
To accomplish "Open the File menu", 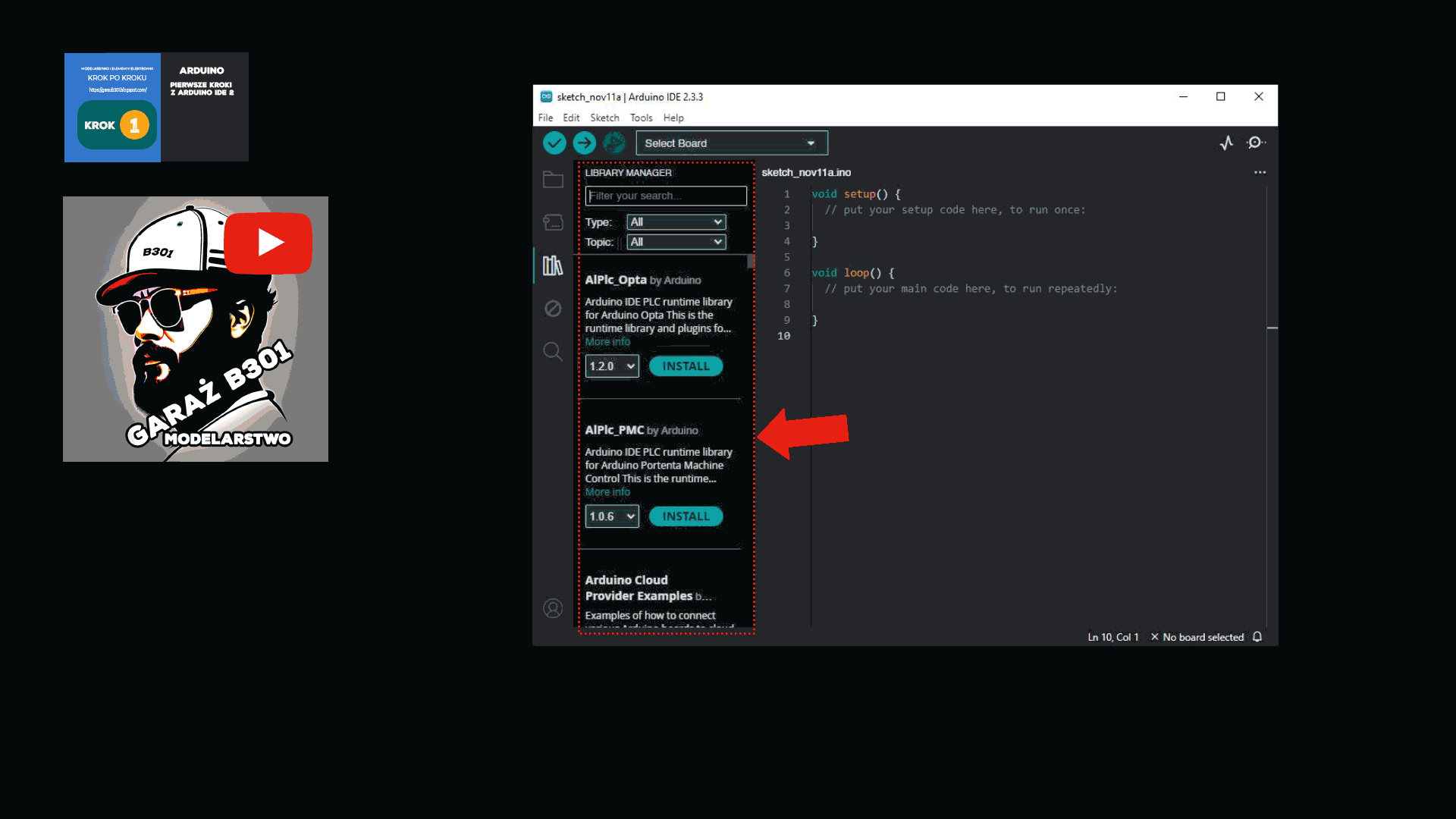I will coord(545,118).
